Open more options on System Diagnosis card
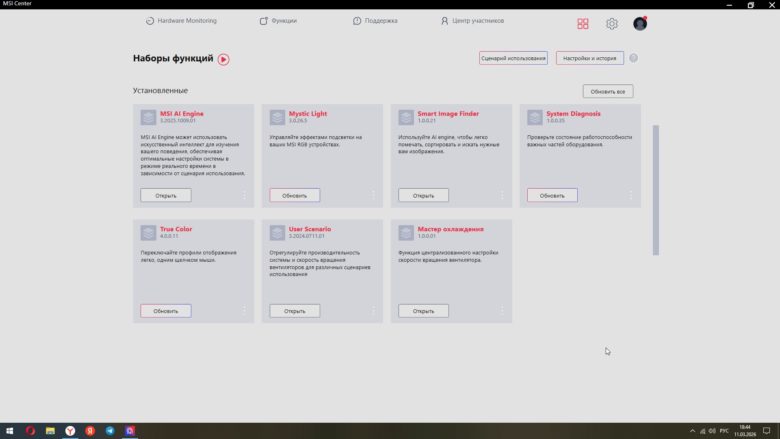The image size is (780, 439). point(631,195)
